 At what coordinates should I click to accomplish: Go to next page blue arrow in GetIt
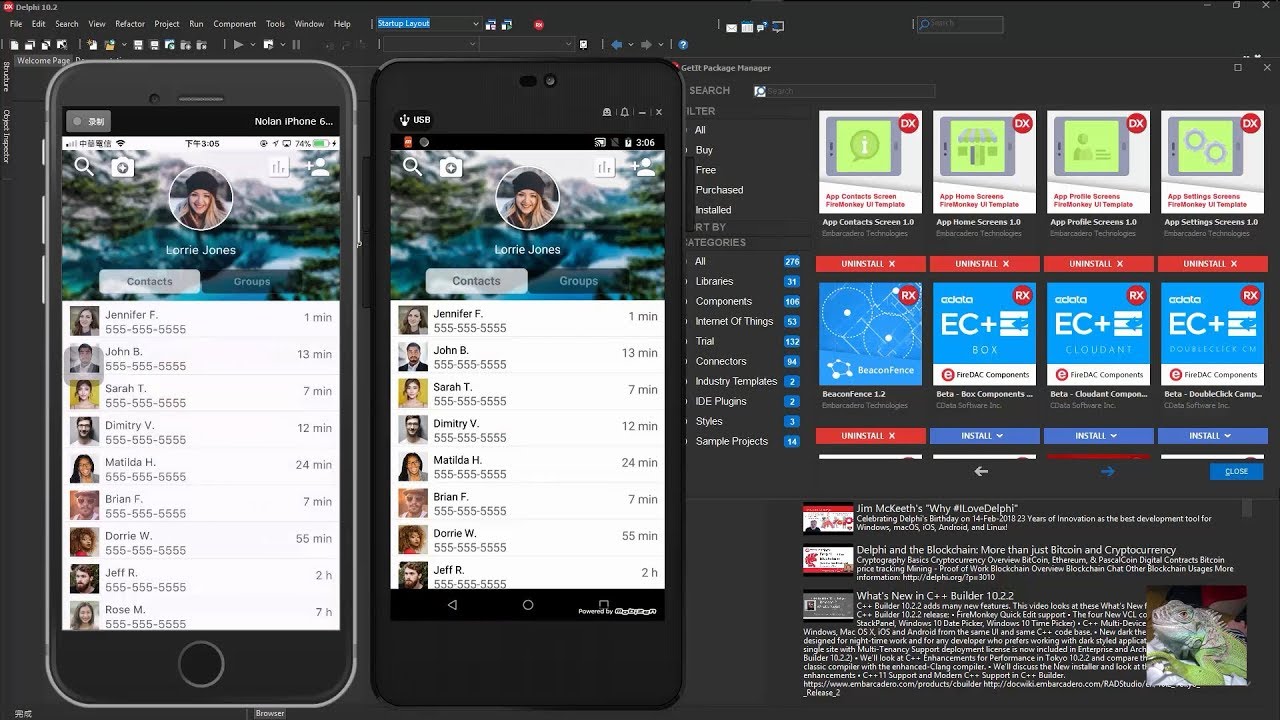[1107, 471]
